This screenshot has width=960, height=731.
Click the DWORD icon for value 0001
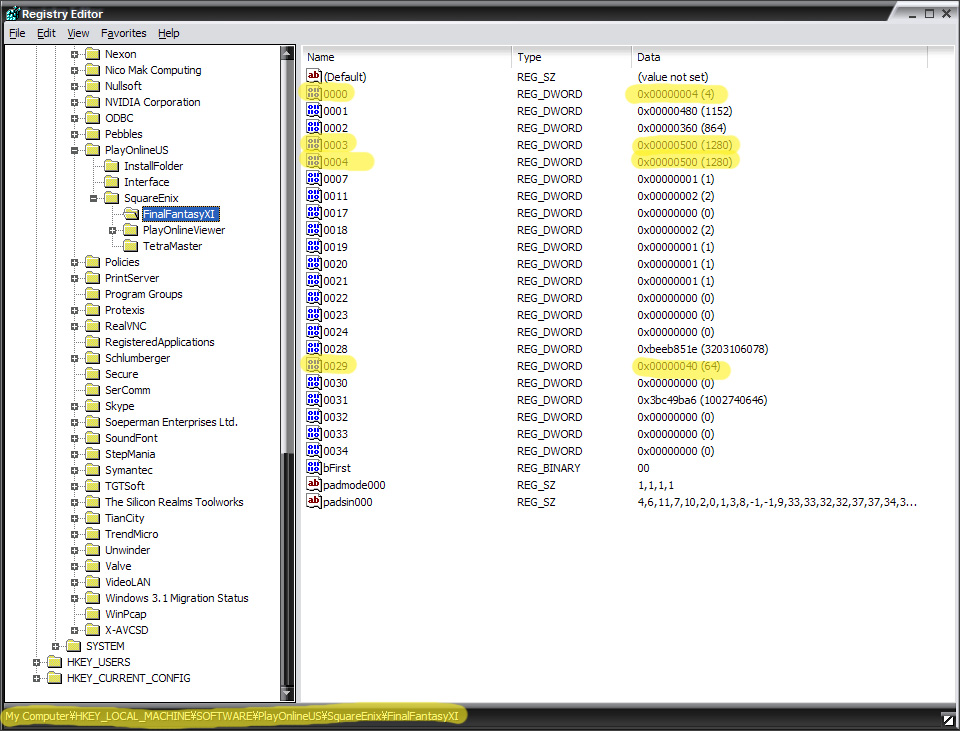313,111
